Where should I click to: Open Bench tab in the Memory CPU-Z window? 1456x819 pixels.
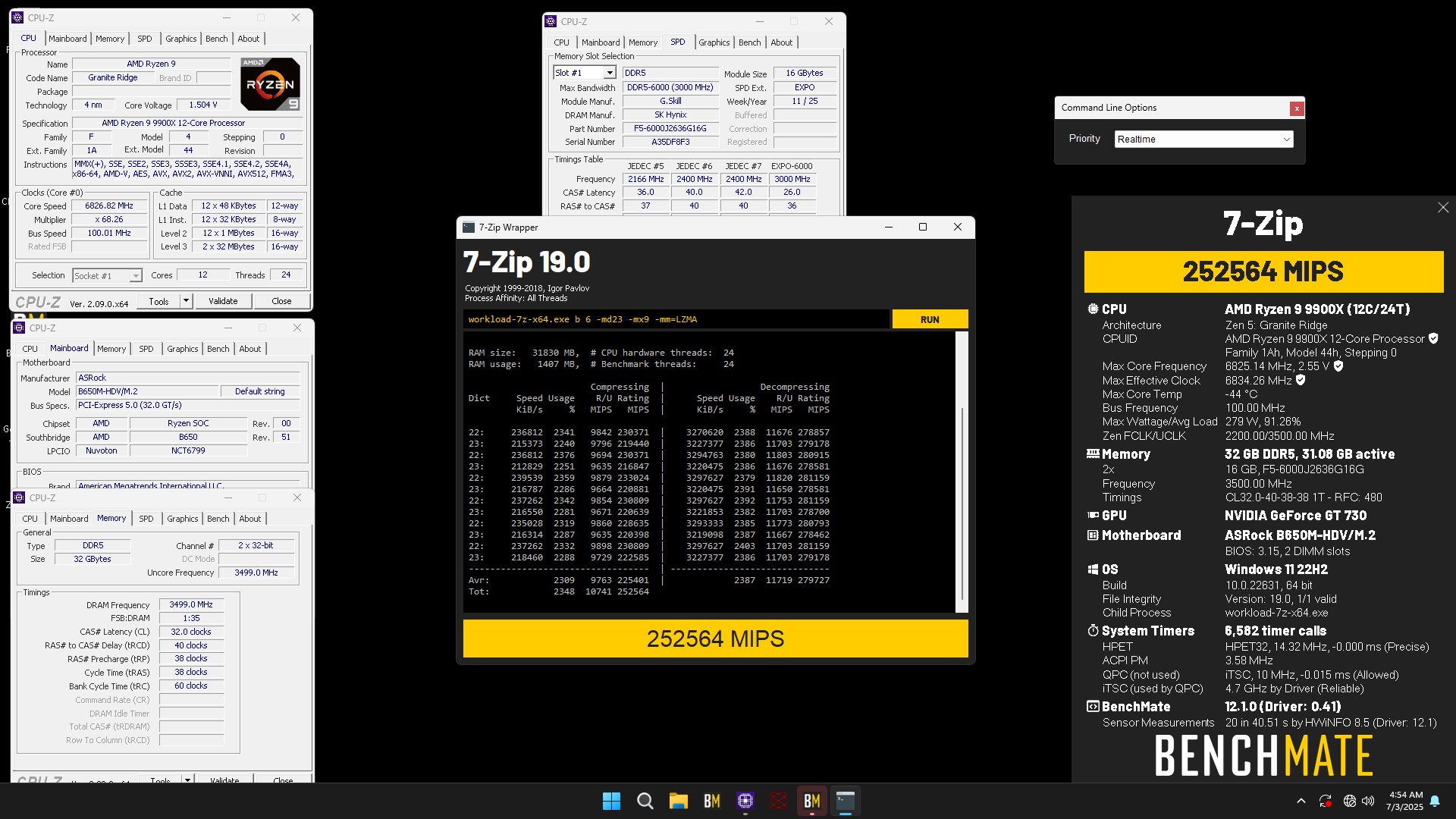tap(218, 519)
